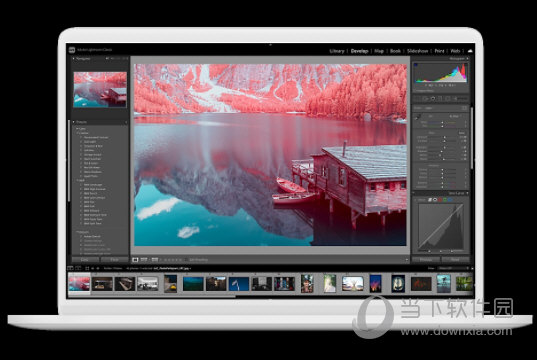
Task: Collapse the Tone Curve panel
Action: click(467, 193)
